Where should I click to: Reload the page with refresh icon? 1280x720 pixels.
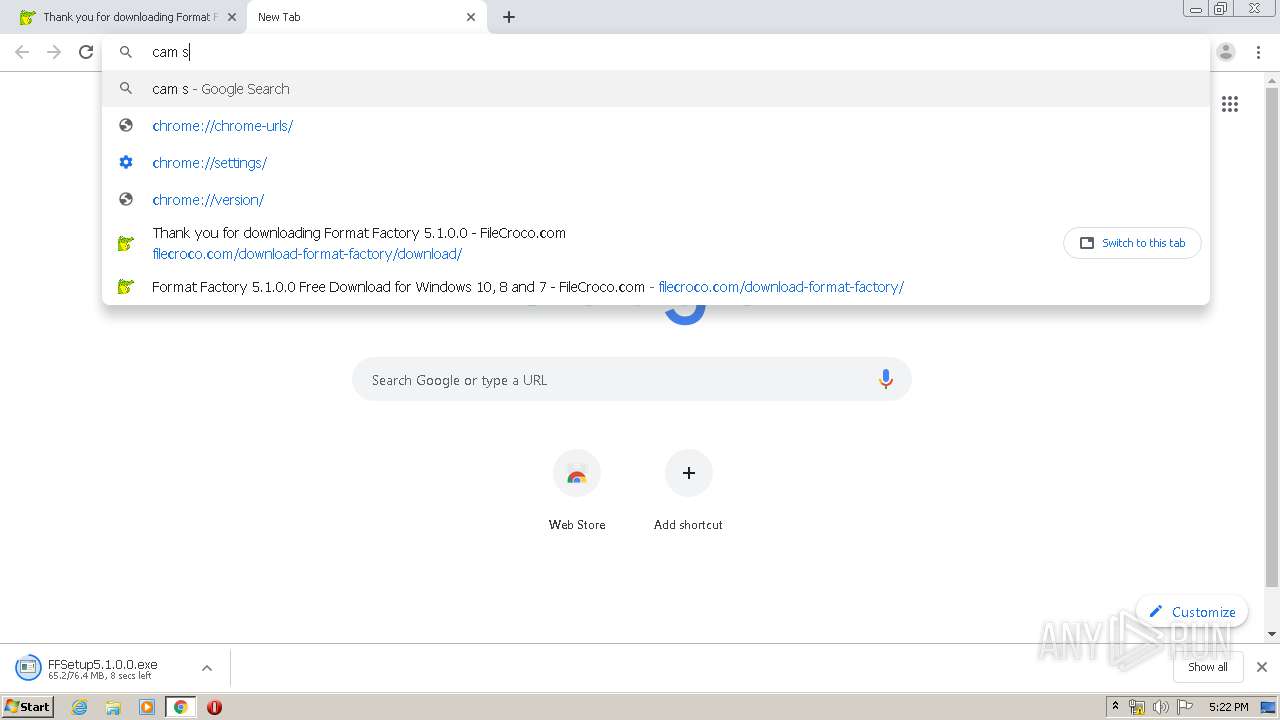[86, 52]
